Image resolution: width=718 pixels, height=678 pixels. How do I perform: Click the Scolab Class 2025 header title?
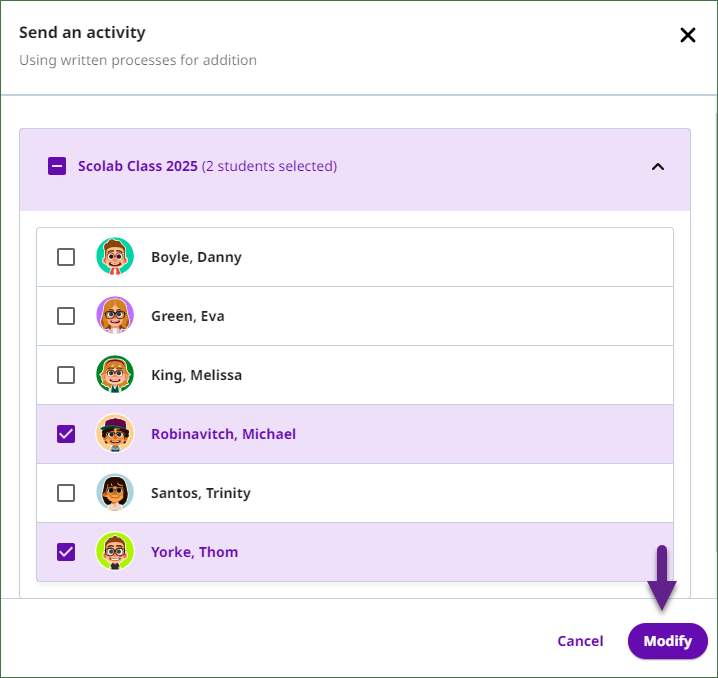click(x=138, y=166)
